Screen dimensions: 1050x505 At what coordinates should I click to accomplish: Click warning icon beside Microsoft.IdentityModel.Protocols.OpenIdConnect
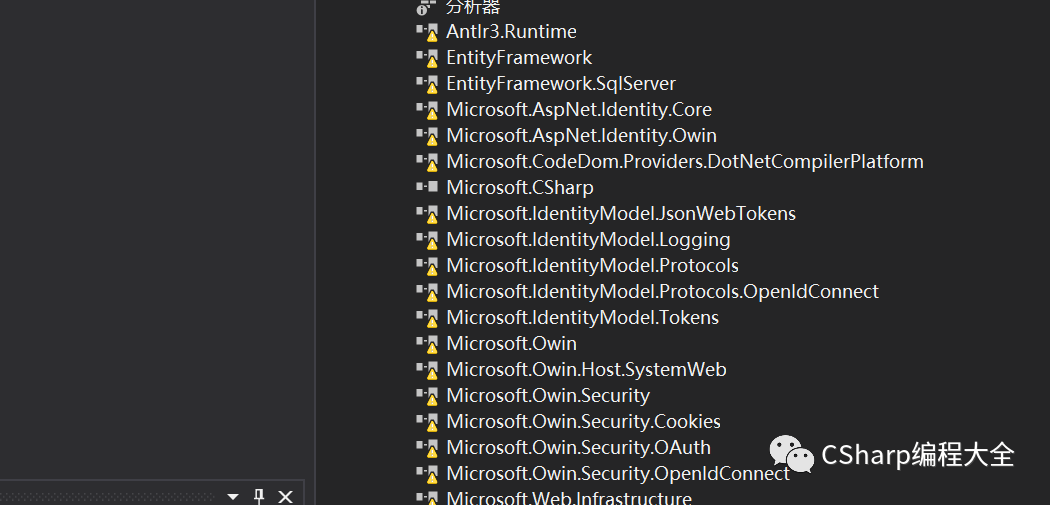pyautogui.click(x=427, y=293)
